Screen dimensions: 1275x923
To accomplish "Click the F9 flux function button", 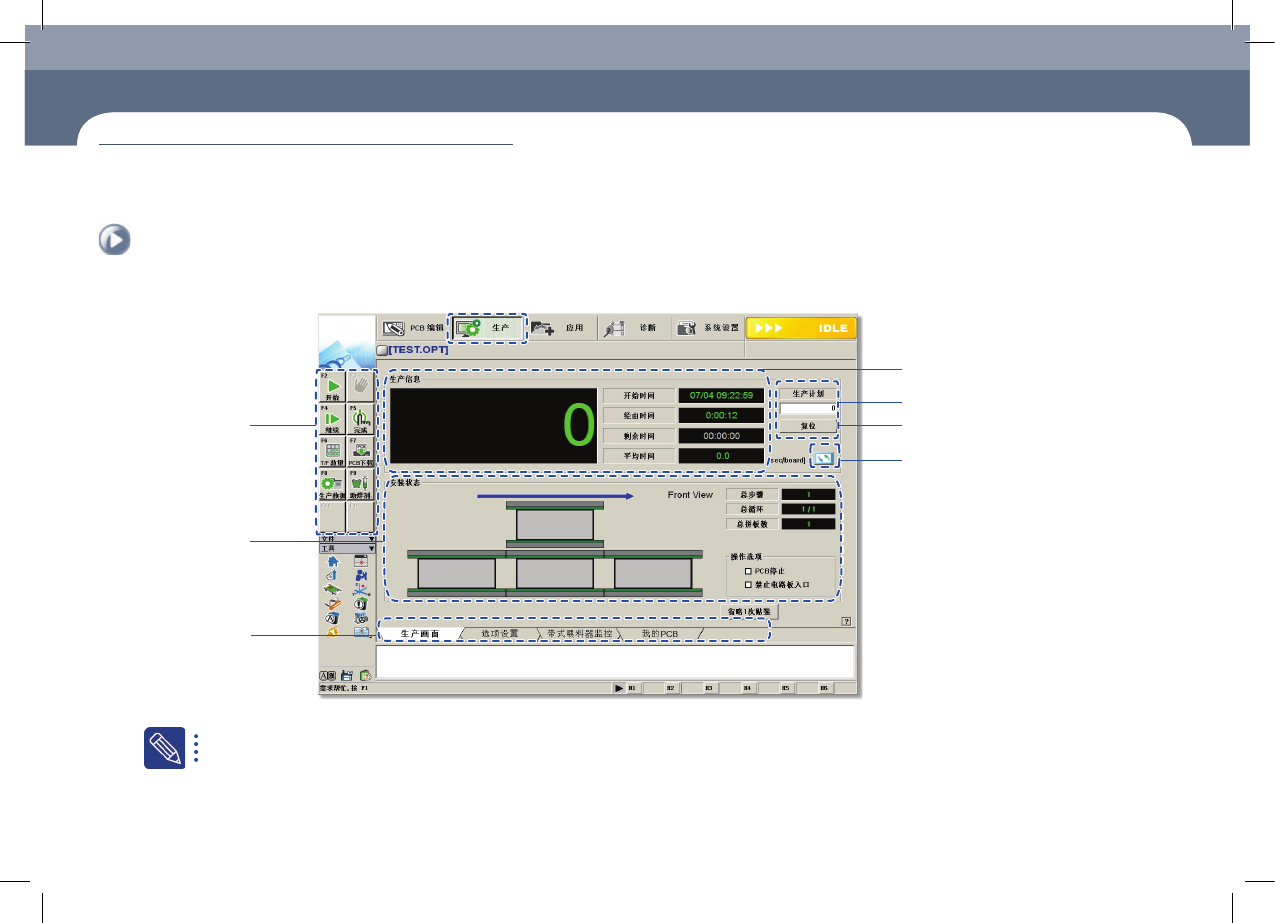I will click(360, 483).
